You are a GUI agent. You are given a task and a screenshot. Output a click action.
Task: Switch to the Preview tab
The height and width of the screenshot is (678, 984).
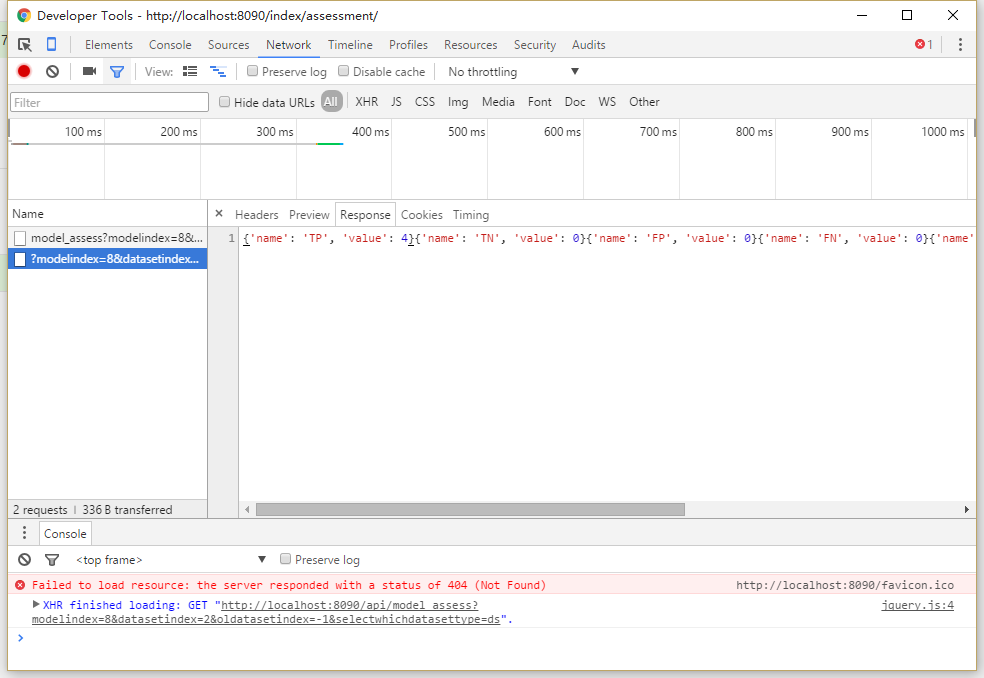point(309,215)
